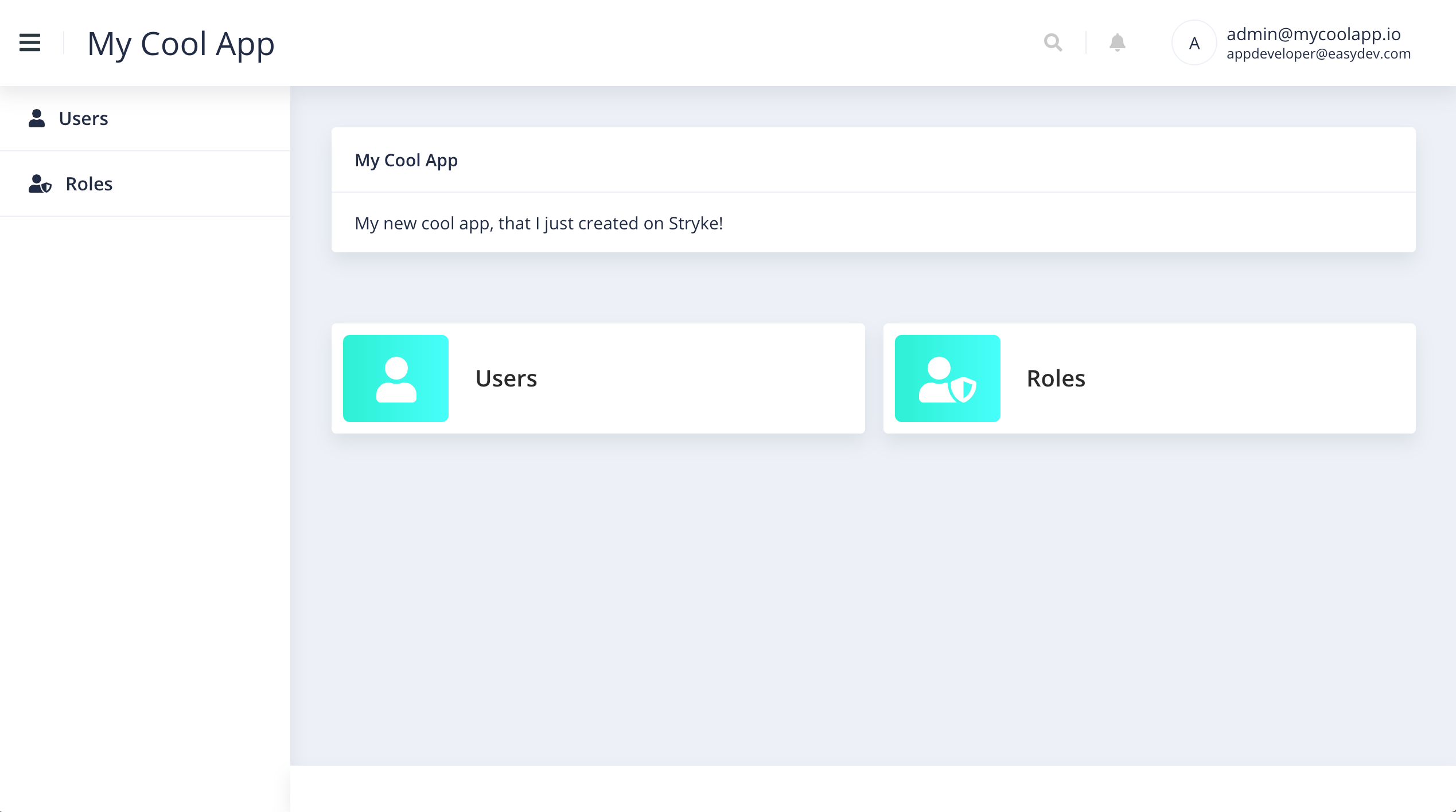Click the teal Users card icon
Viewport: 1456px width, 812px height.
coord(396,378)
